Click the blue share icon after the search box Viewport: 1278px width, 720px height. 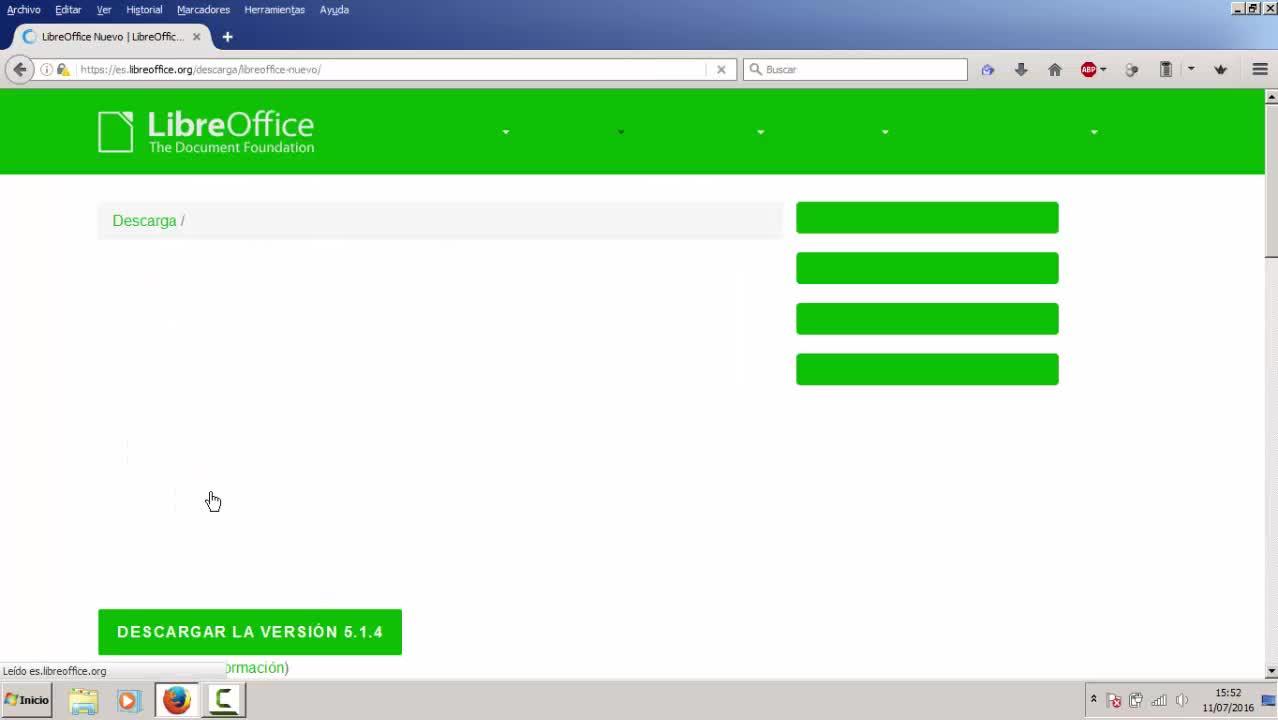click(988, 69)
